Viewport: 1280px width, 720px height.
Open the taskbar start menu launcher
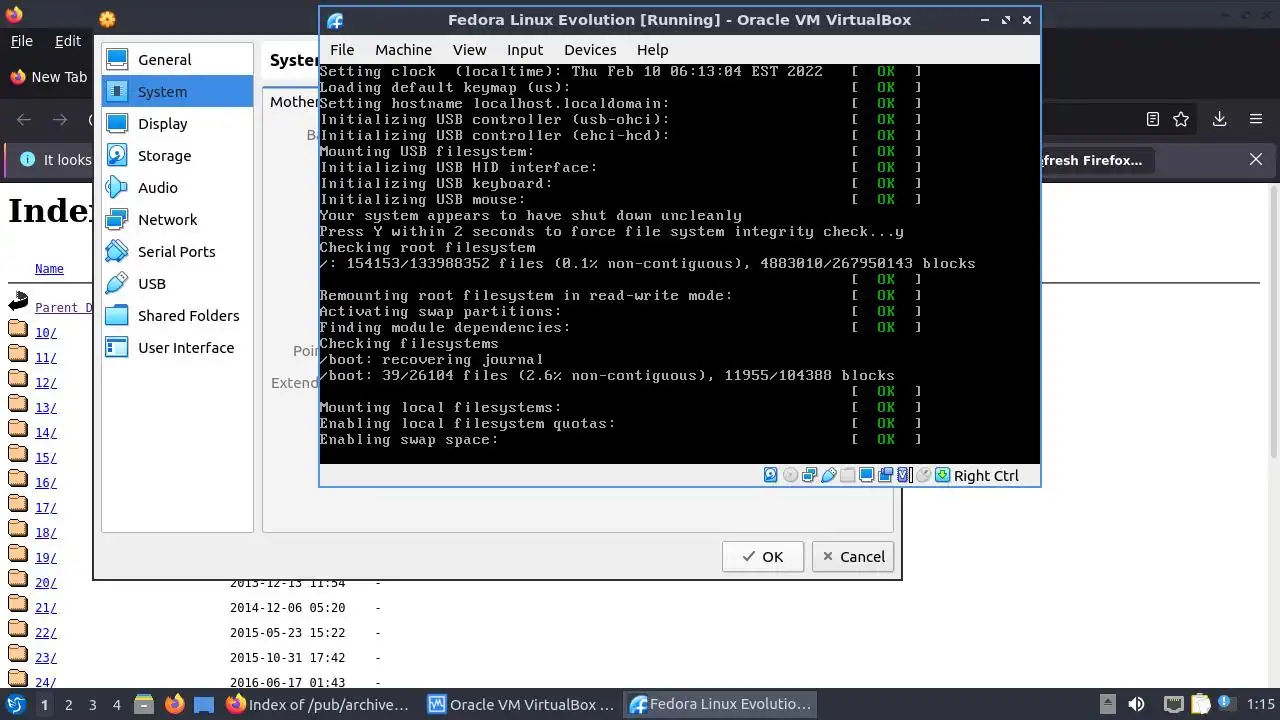(16, 705)
